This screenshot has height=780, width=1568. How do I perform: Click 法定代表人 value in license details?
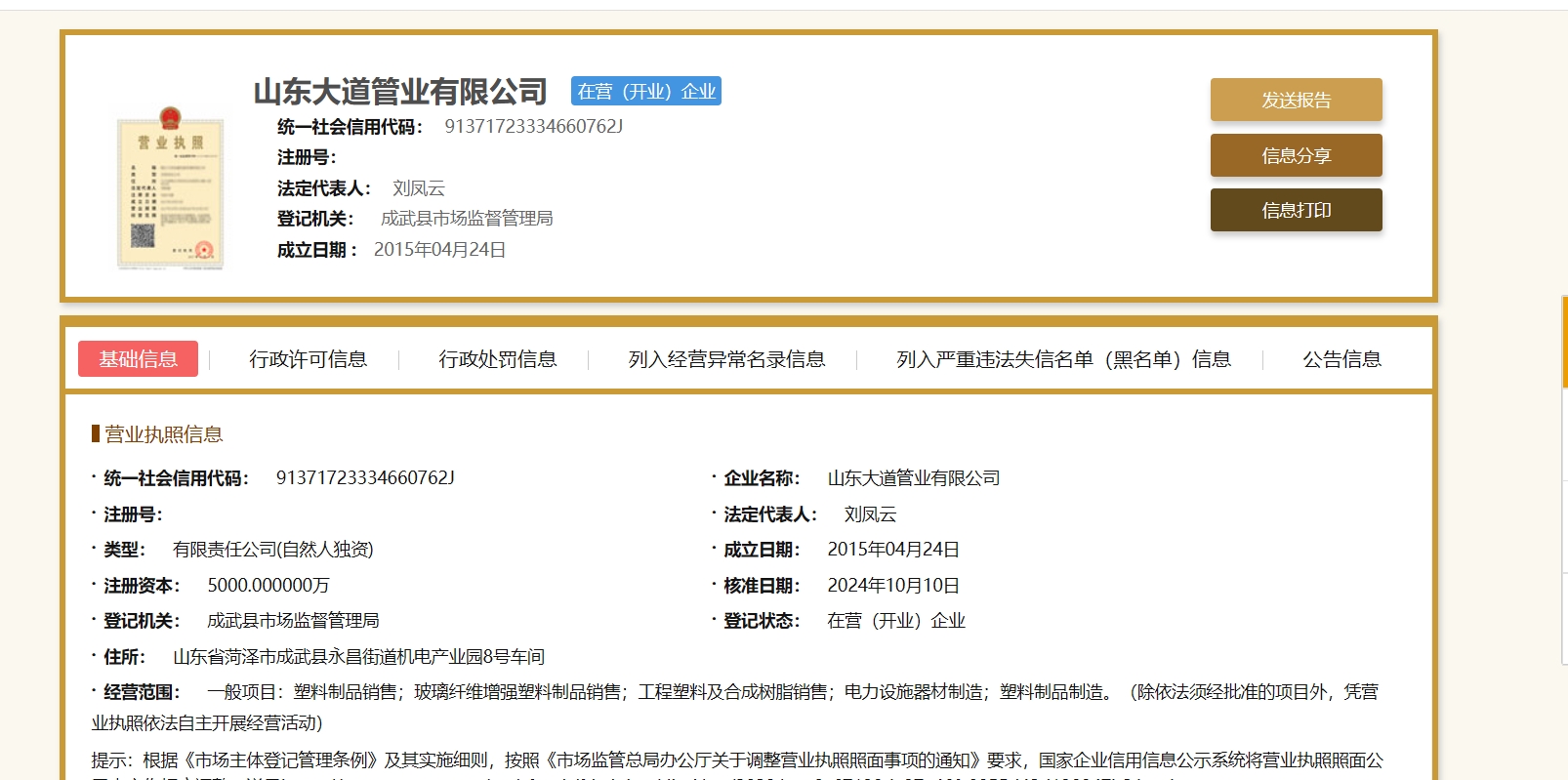coord(870,514)
